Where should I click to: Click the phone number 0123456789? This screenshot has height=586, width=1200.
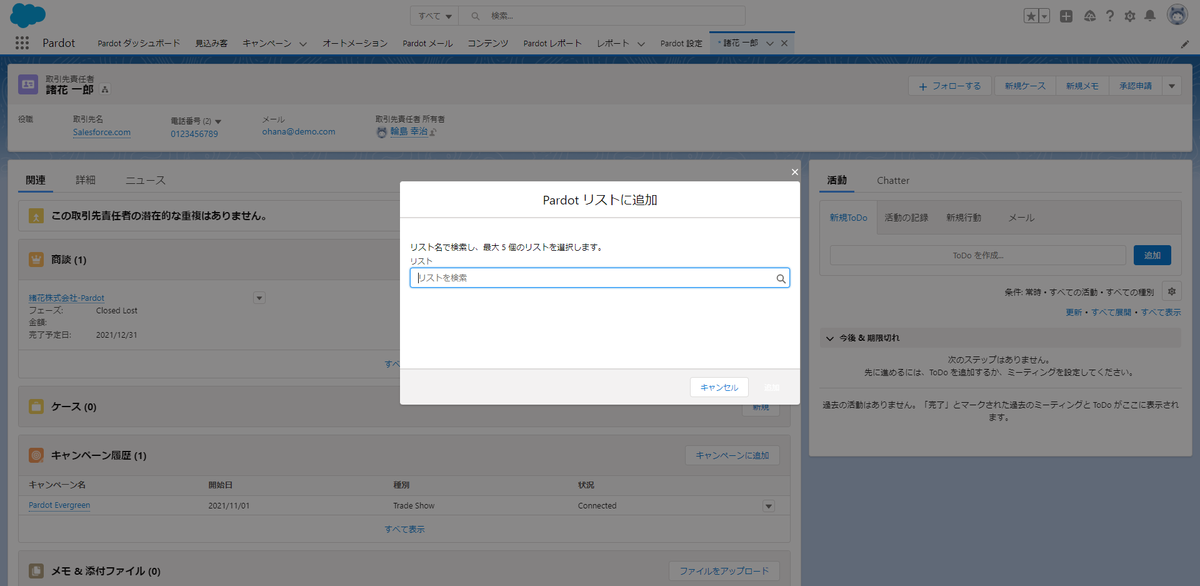(194, 133)
